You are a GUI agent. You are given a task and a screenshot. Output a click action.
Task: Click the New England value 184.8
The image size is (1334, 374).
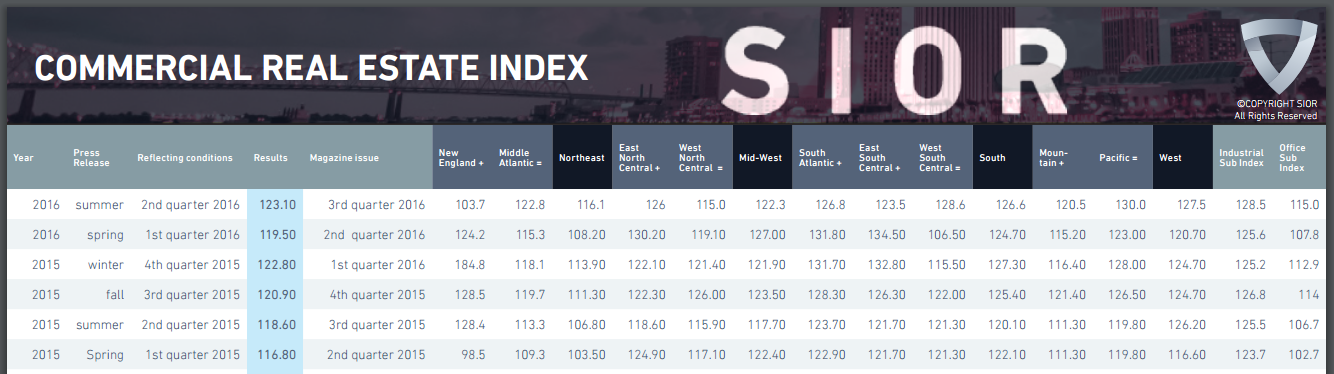pyautogui.click(x=470, y=265)
